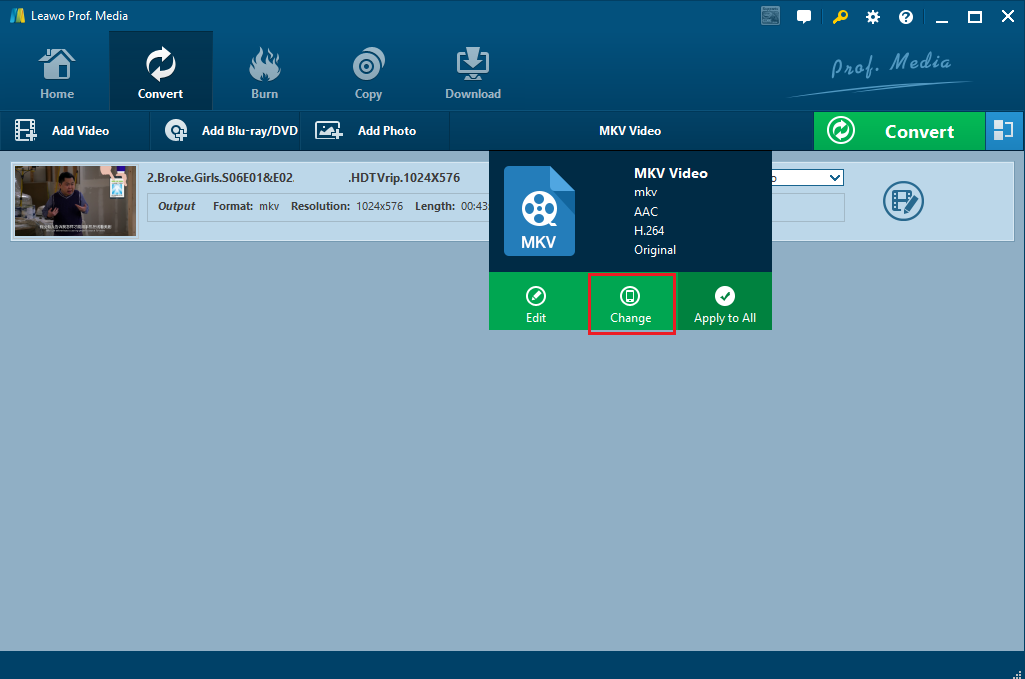Open the feedback speech bubble icon
1025x679 pixels.
coord(803,17)
